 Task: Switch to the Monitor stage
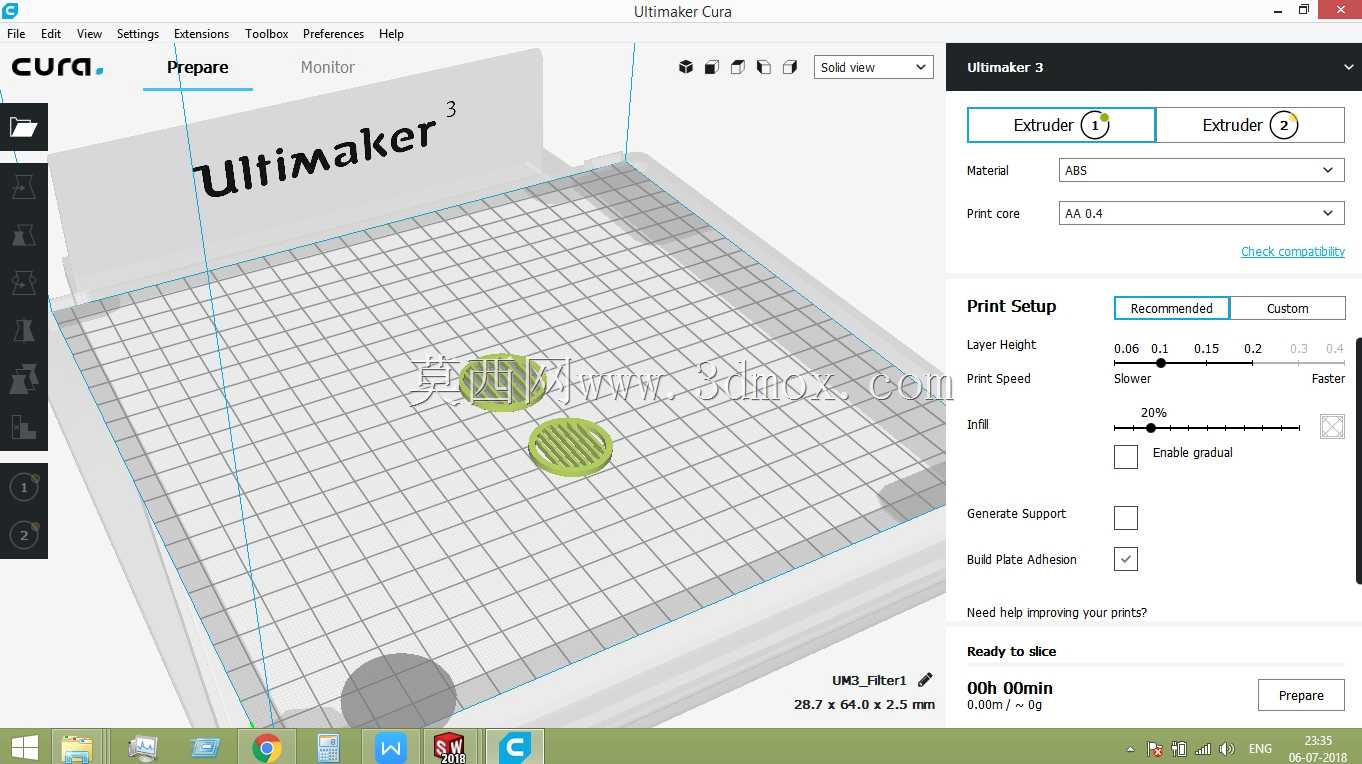point(328,67)
